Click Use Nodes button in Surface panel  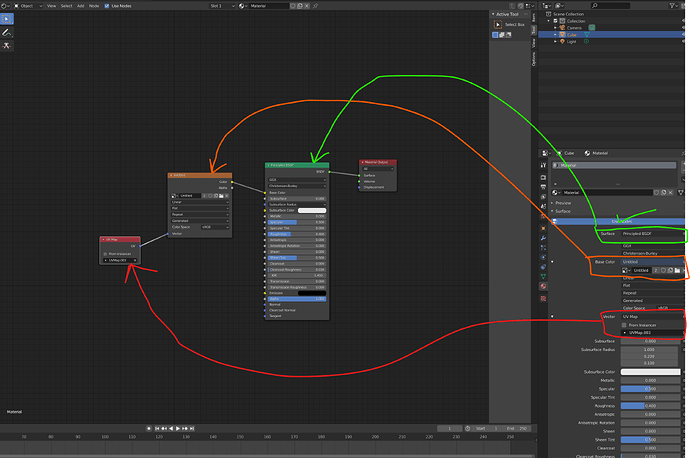[619, 221]
